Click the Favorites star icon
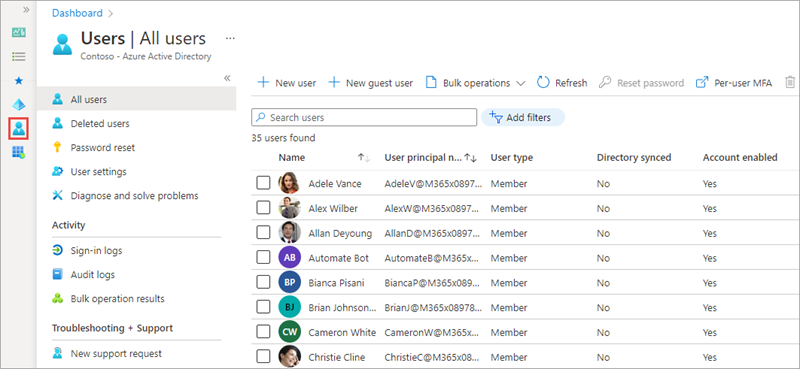Viewport: 800px width, 369px height. 19,81
